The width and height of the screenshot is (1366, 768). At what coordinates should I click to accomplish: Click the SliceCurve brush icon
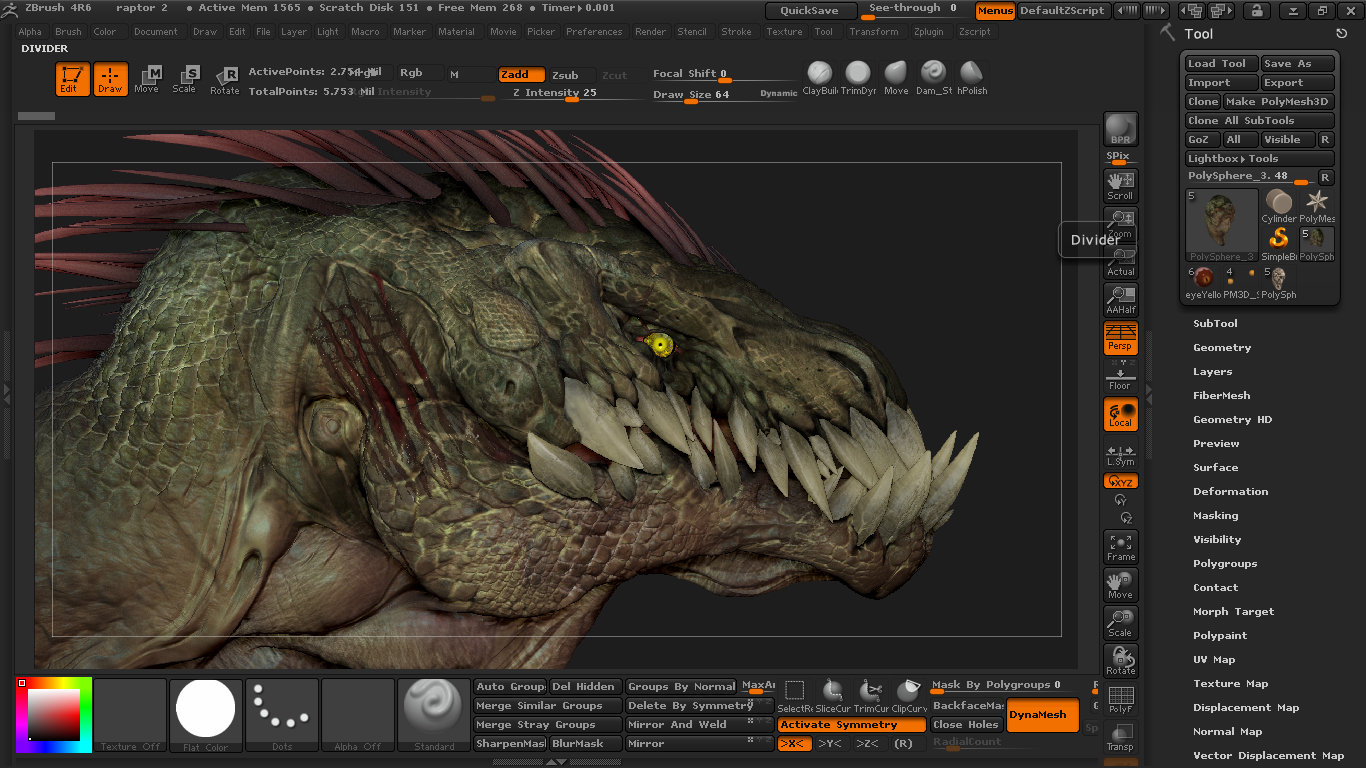click(831, 690)
